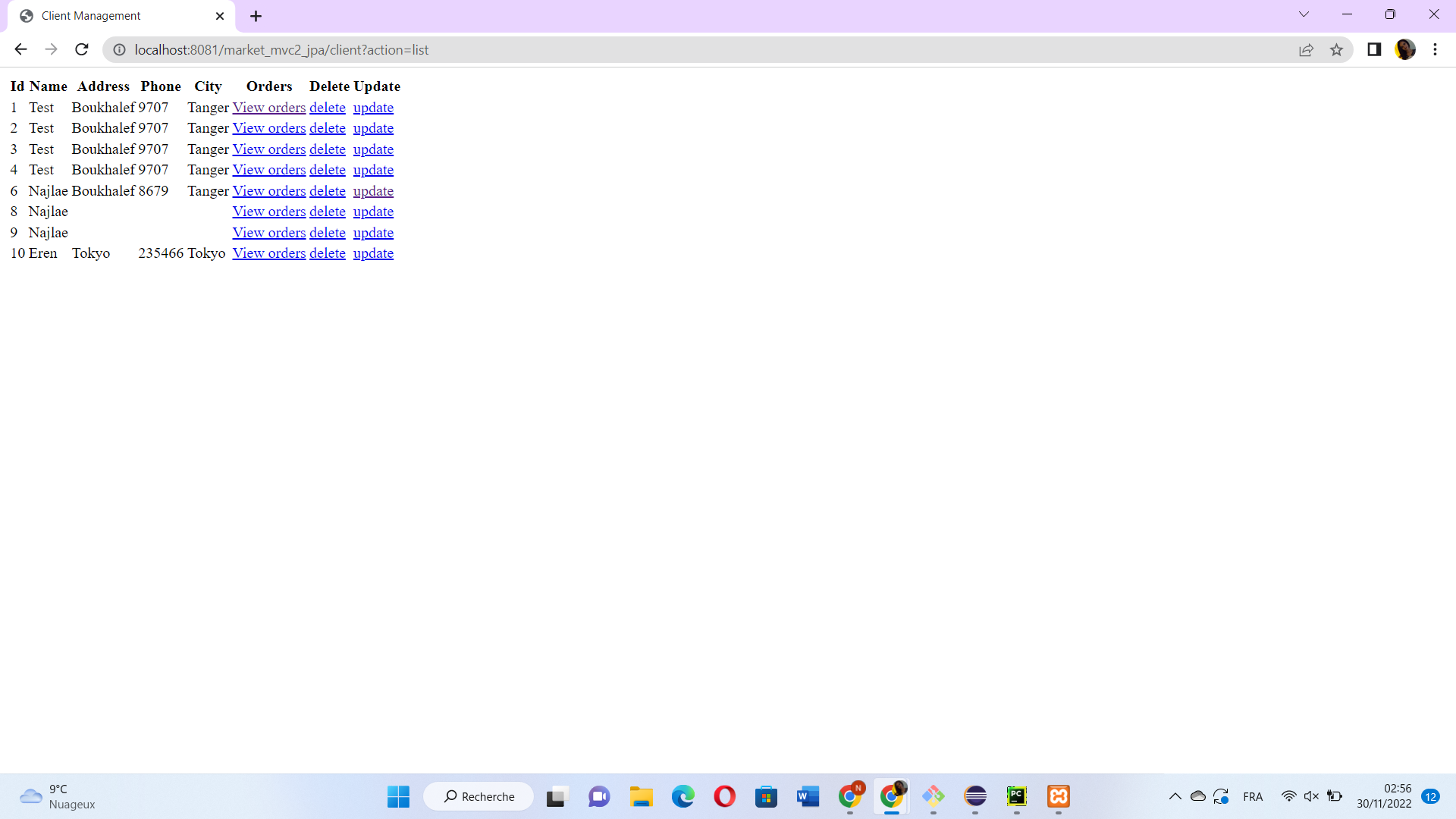The width and height of the screenshot is (1456, 819).
Task: Show hidden system tray icons chevron
Action: pyautogui.click(x=1175, y=796)
